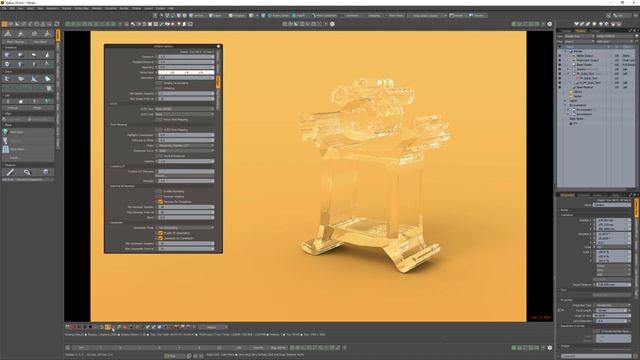Switch to the Properties tab
Screen dimensions: 640x360
[x=567, y=195]
